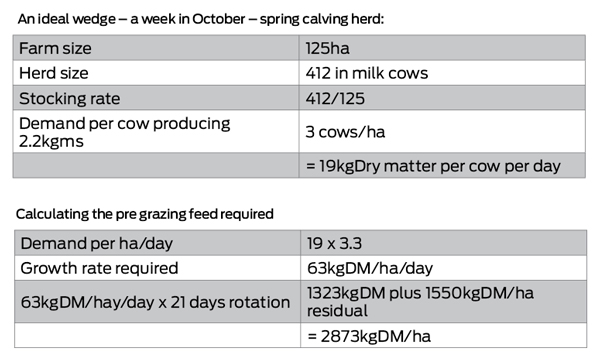The width and height of the screenshot is (600, 360).
Task: Click the empty cell left of '= 2873kgDM/ha'
Action: click(x=158, y=336)
